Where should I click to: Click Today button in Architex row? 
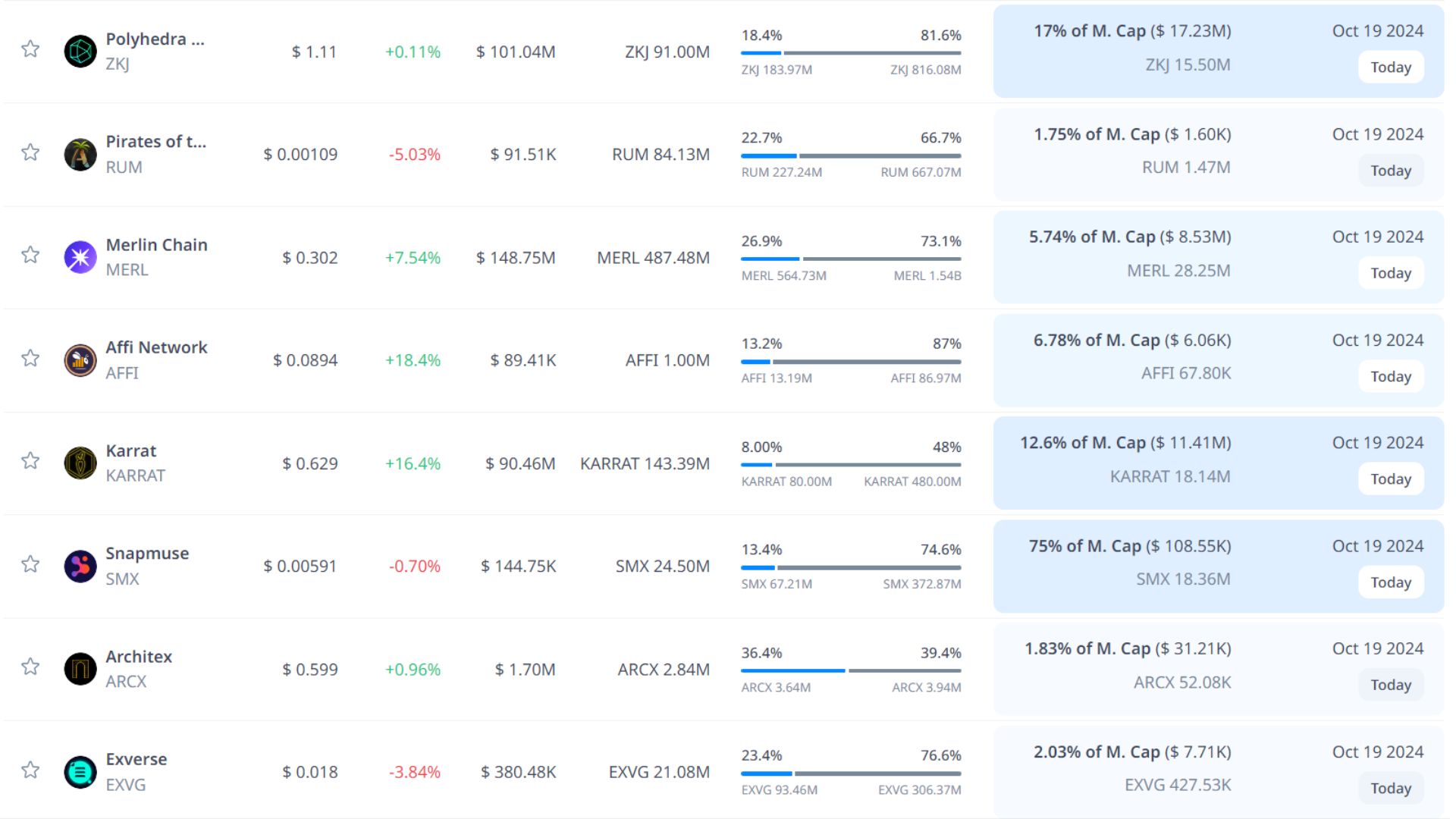[x=1390, y=685]
